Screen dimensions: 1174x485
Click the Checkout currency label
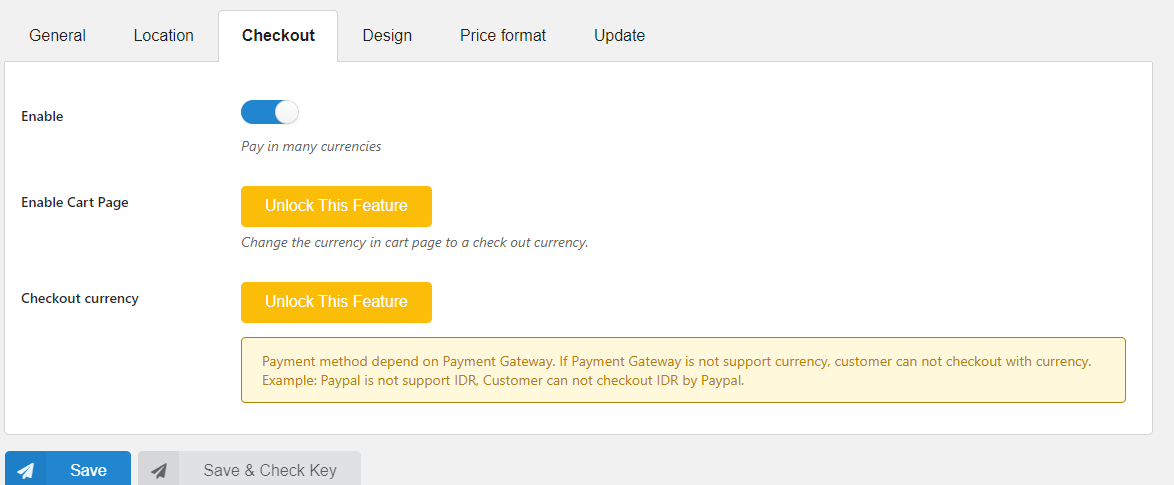click(x=80, y=298)
